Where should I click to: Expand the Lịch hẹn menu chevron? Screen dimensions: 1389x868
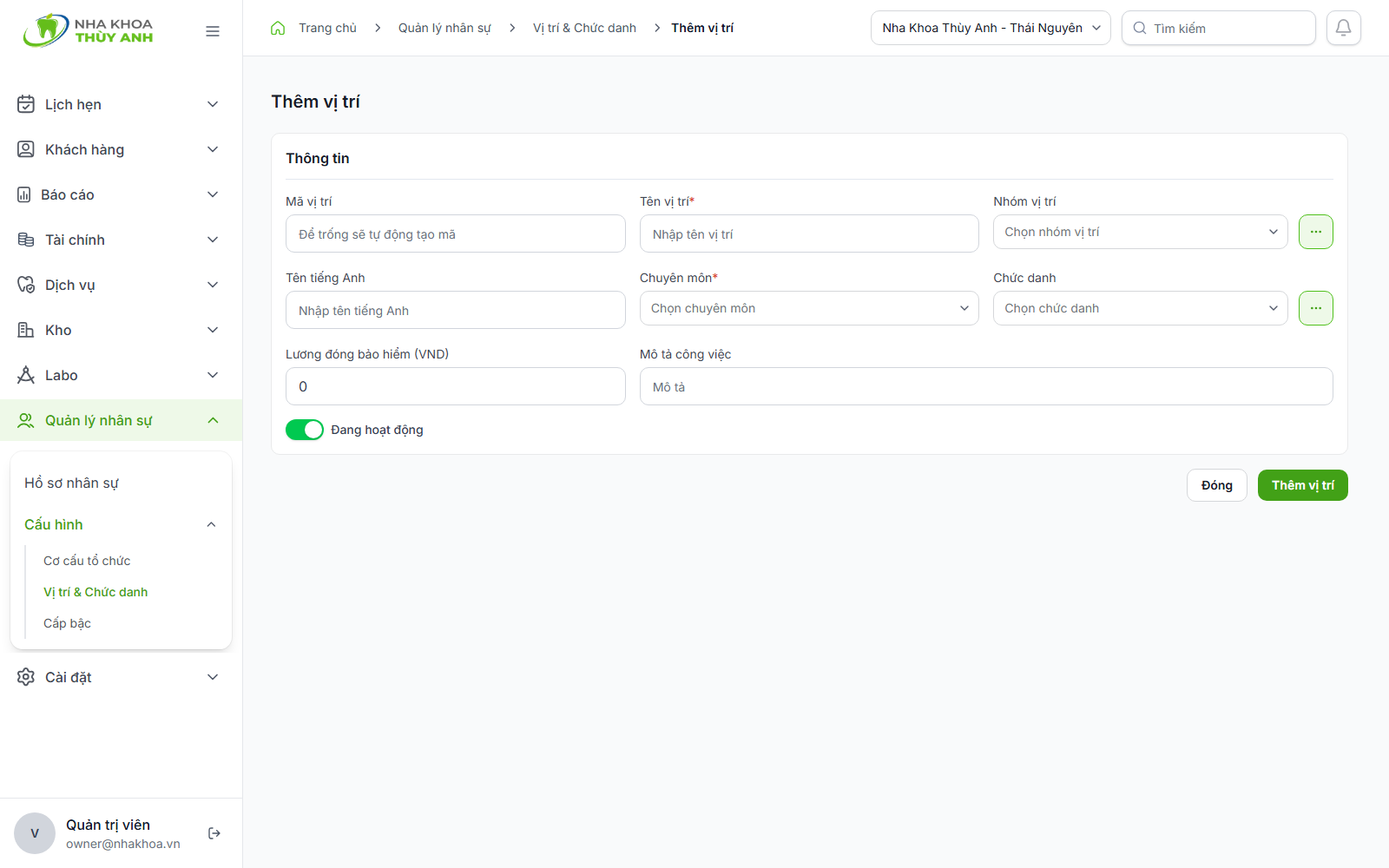(213, 104)
